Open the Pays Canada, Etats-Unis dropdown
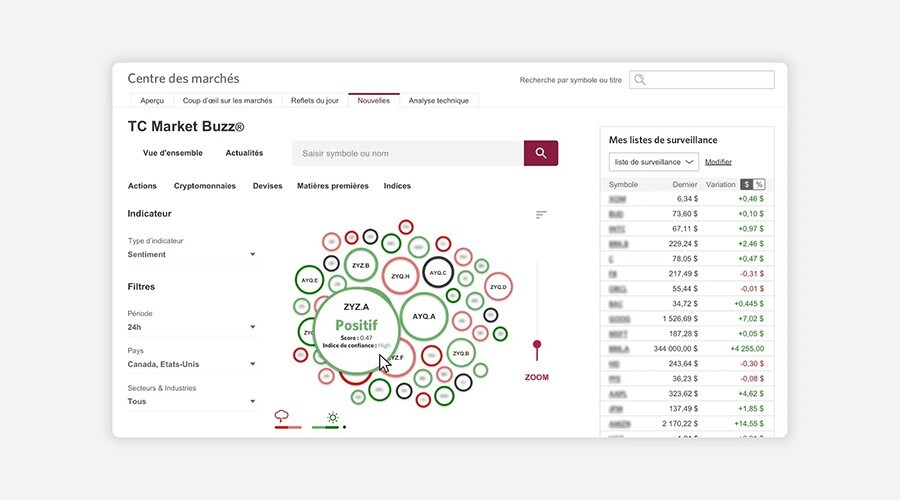900x500 pixels. point(192,364)
